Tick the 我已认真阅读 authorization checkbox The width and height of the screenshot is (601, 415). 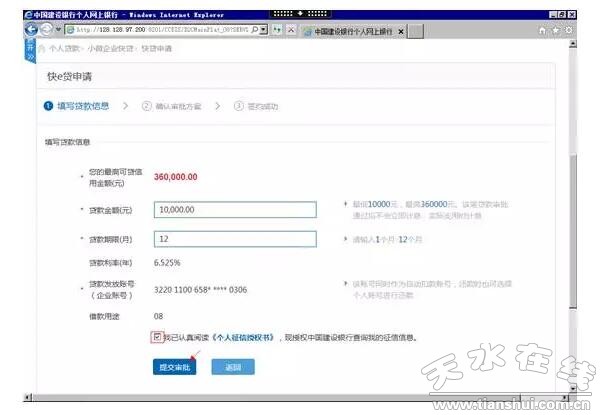pos(156,338)
